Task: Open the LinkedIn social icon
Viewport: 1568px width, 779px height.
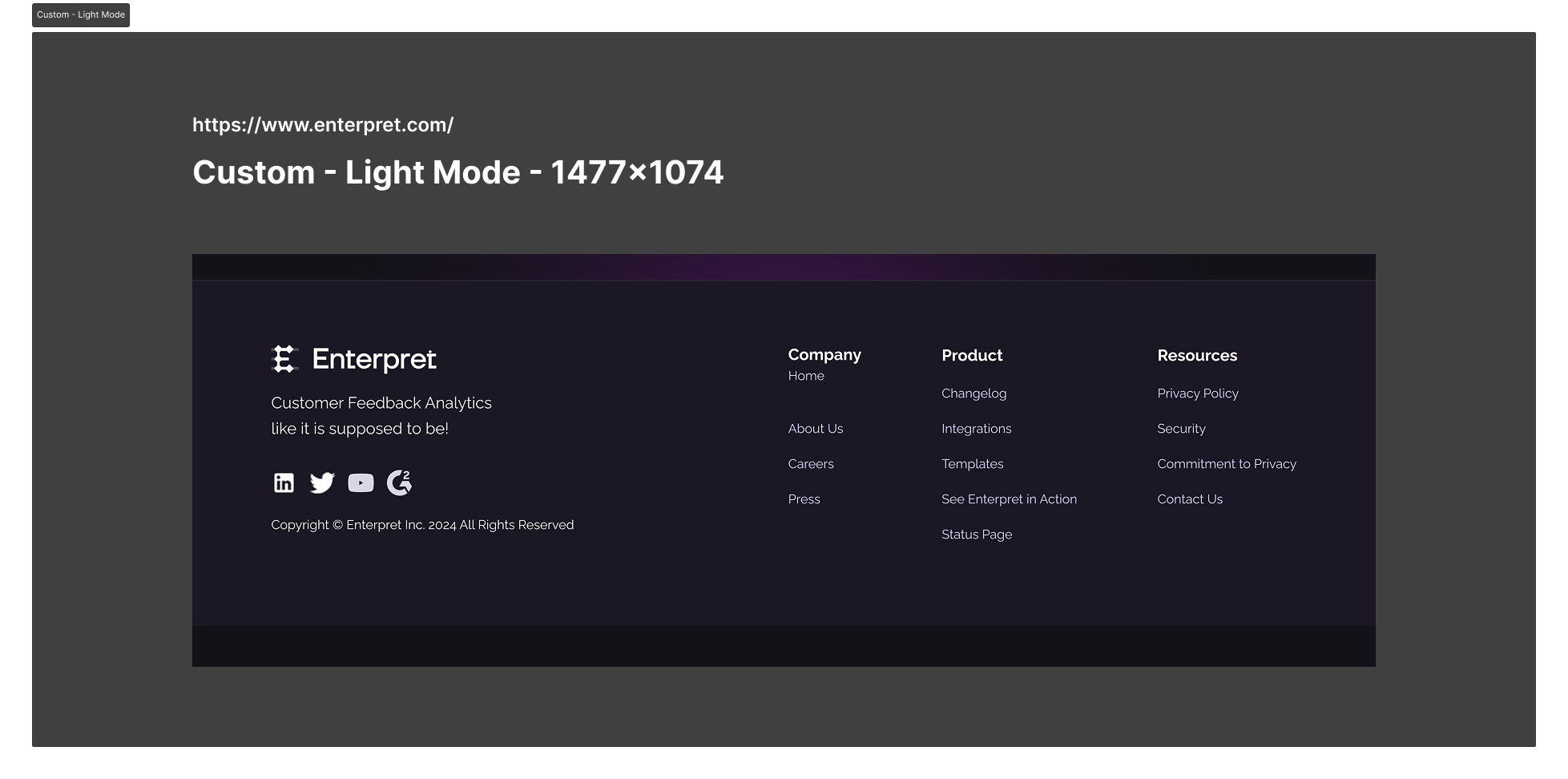Action: tap(284, 482)
